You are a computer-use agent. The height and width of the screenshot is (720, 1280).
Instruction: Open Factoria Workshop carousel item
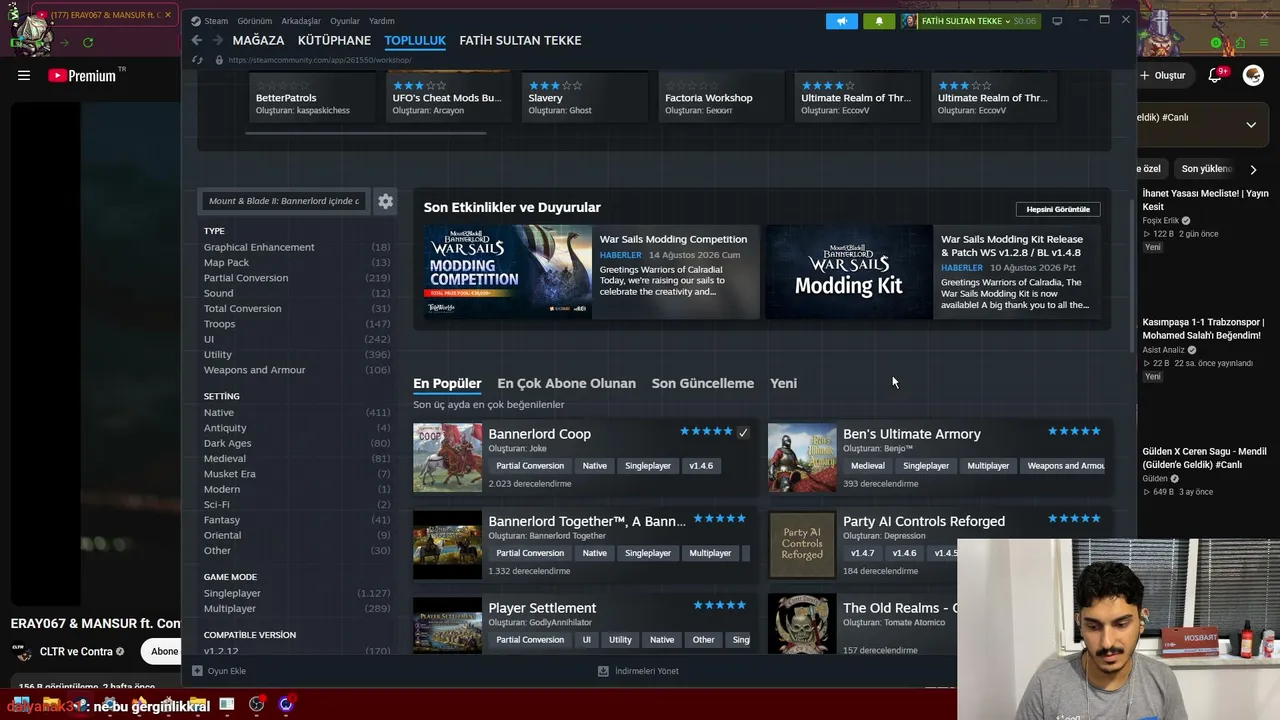click(709, 98)
